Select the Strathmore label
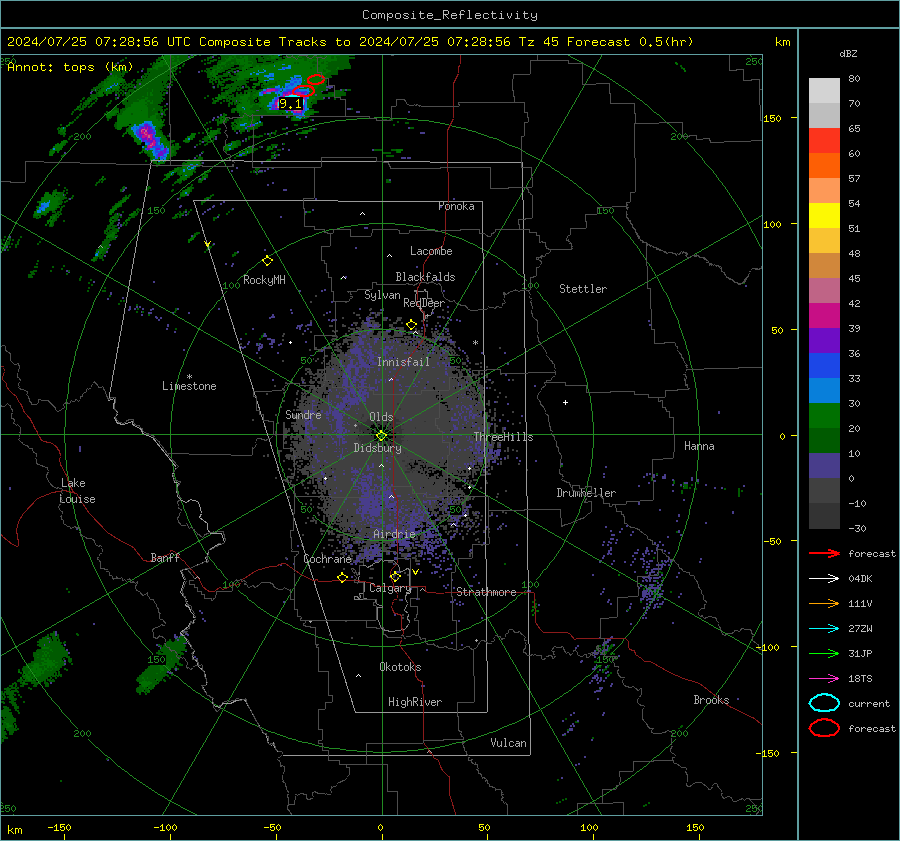The image size is (900, 841). pos(486,592)
